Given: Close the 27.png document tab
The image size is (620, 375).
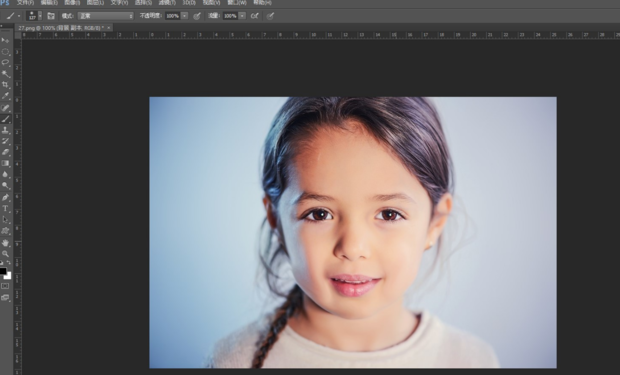Looking at the screenshot, I should click(x=108, y=28).
